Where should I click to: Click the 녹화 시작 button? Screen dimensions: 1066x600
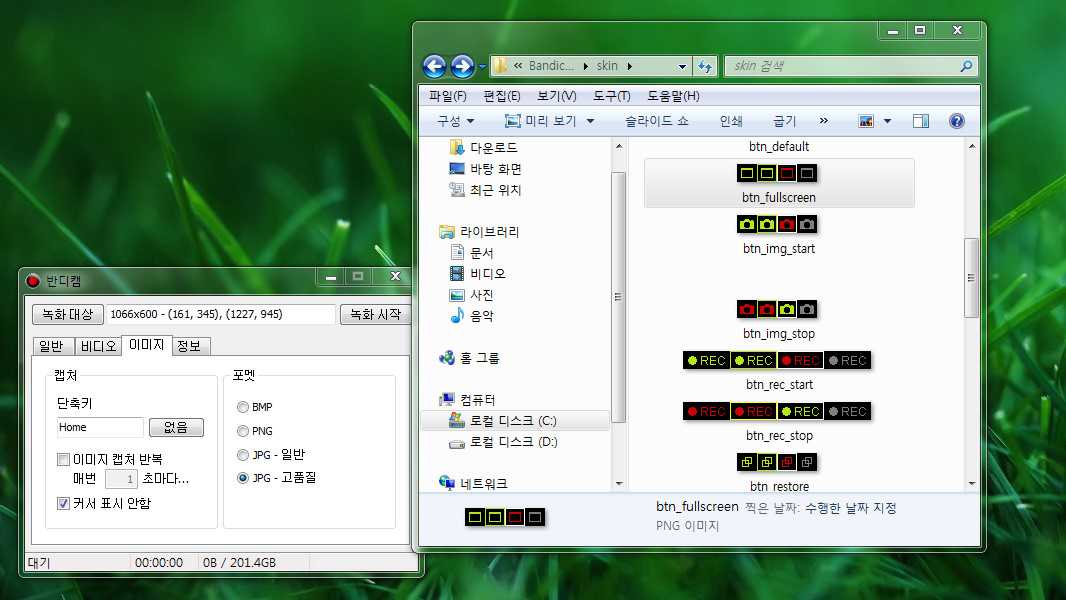375,314
